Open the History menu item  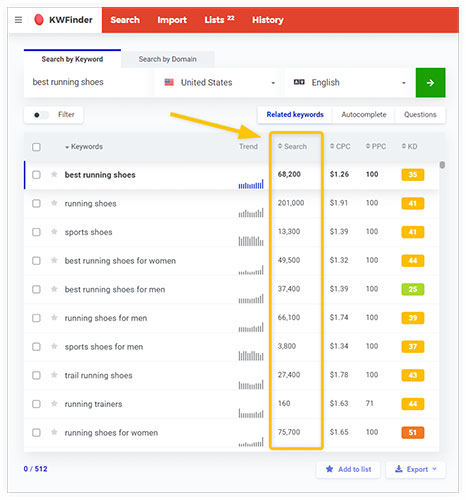[268, 20]
